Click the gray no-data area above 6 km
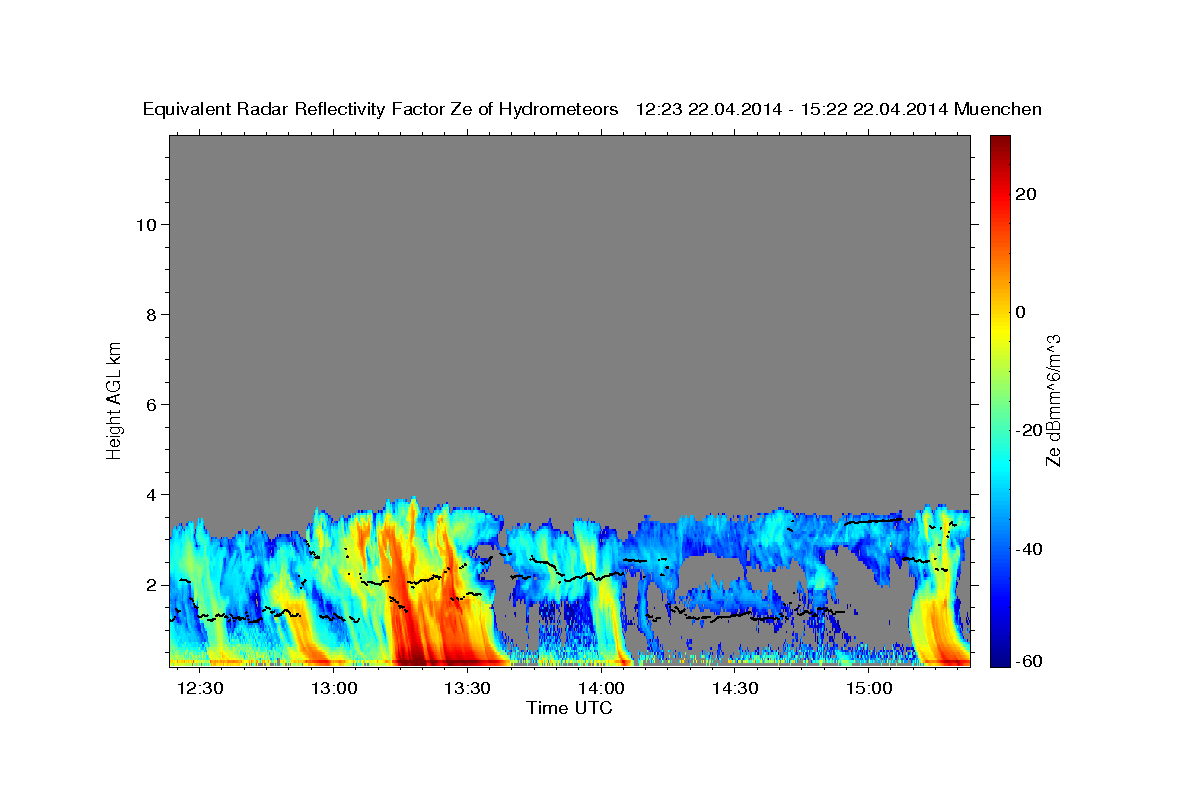This screenshot has height=800, width=1200. tap(570, 270)
